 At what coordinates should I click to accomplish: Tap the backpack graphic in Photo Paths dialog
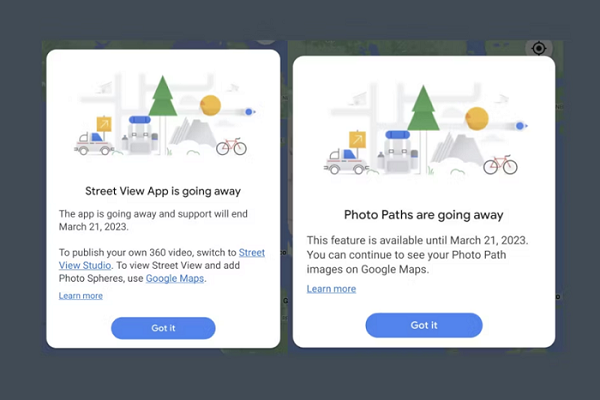[x=397, y=151]
